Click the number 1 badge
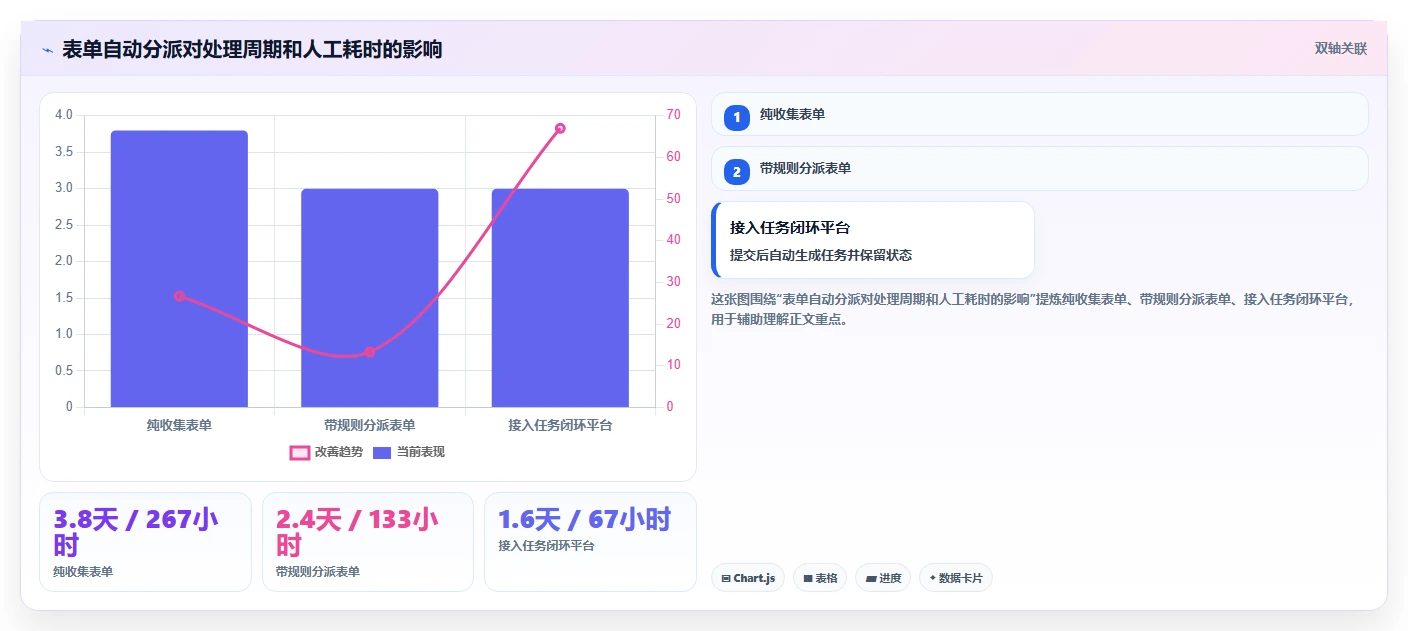The height and width of the screenshot is (631, 1408). [x=737, y=117]
